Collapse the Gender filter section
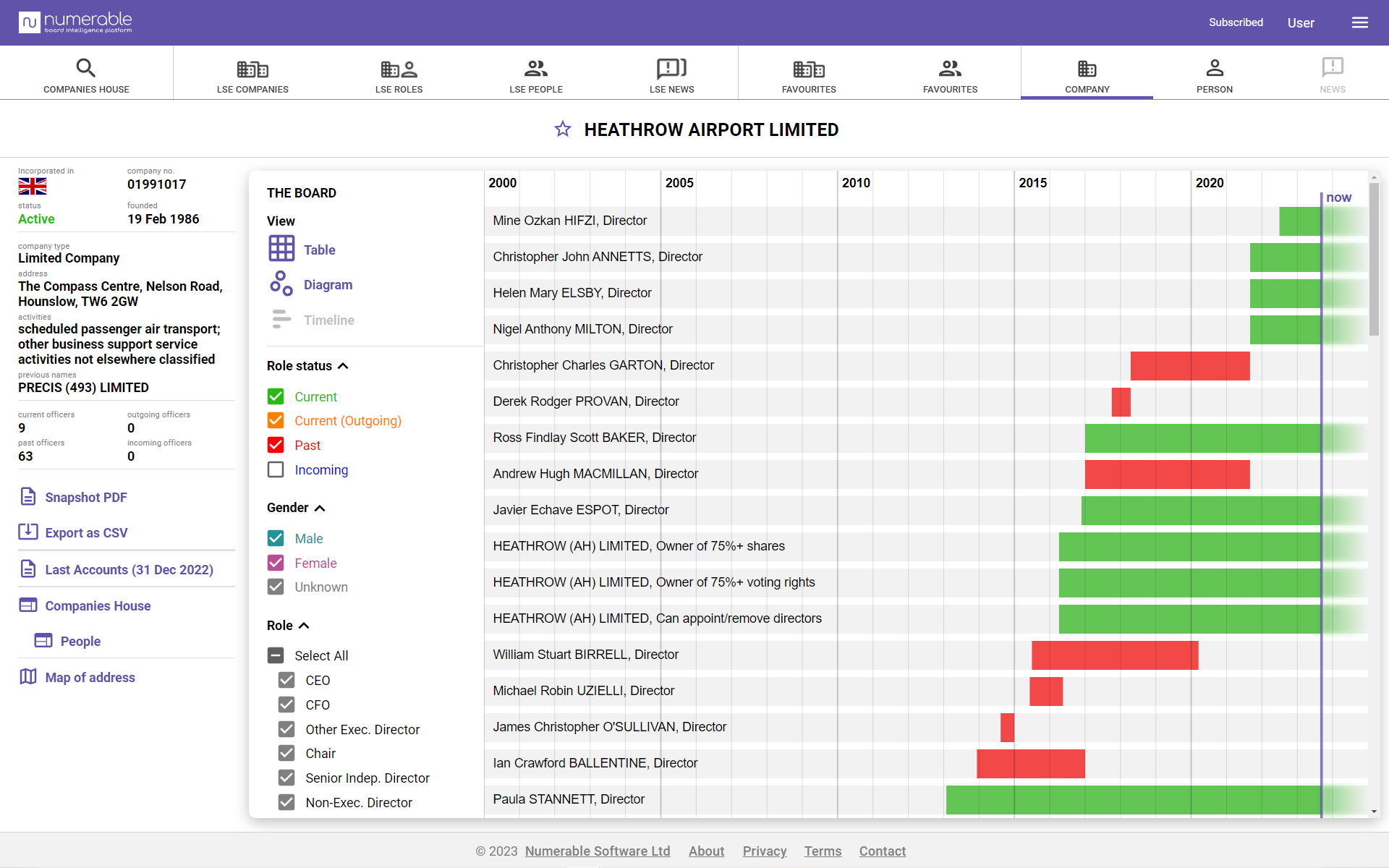 [x=320, y=508]
